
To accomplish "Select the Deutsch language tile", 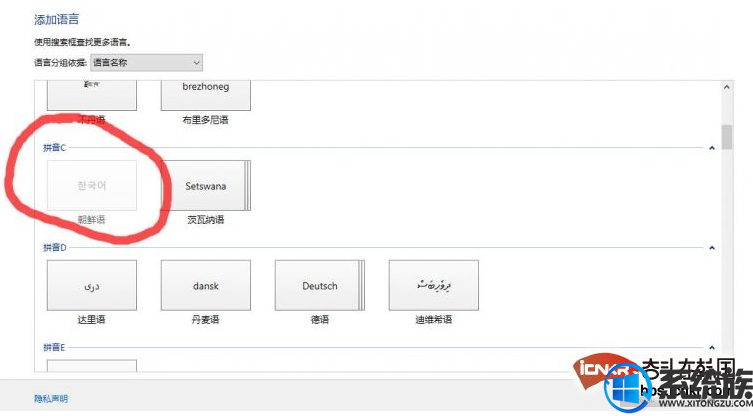I will coord(320,285).
